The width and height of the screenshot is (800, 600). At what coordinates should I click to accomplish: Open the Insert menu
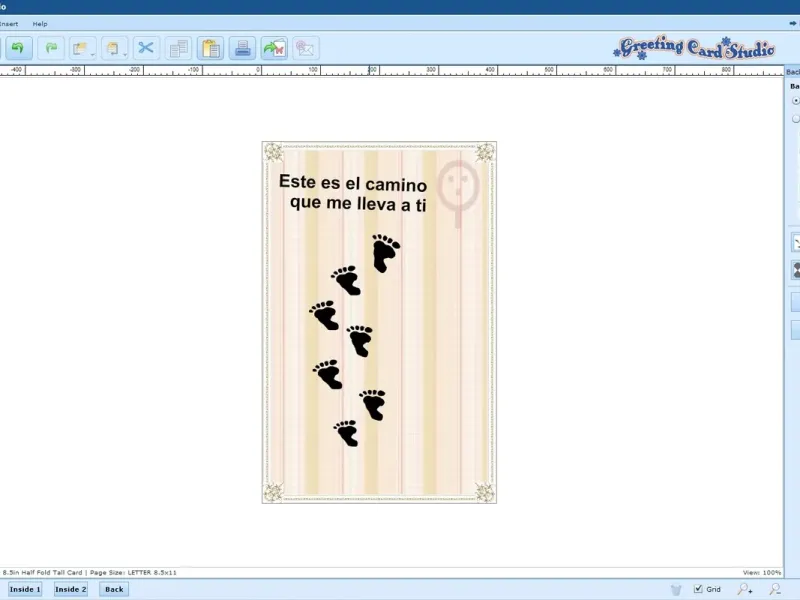pyautogui.click(x=9, y=24)
